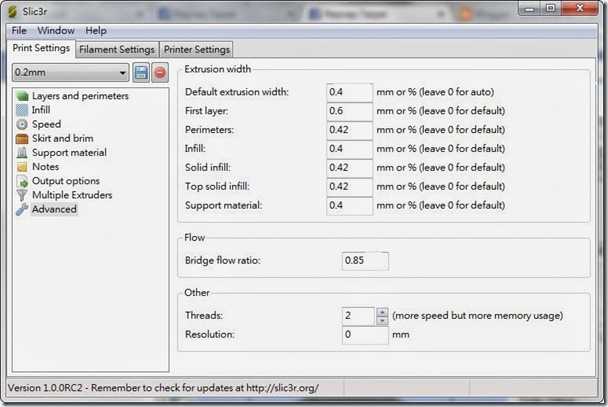The width and height of the screenshot is (608, 407).
Task: Select Layers and perimeters in the list
Action: pyautogui.click(x=80, y=96)
